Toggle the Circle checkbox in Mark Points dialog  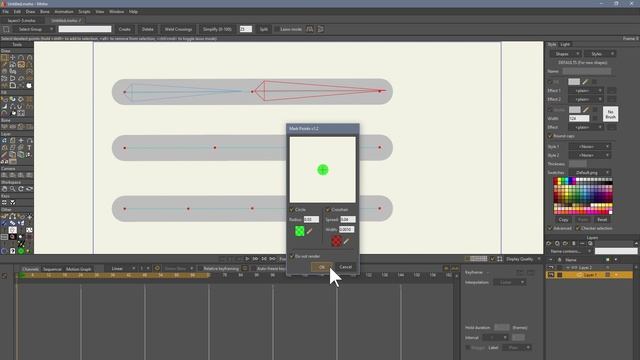pos(292,209)
